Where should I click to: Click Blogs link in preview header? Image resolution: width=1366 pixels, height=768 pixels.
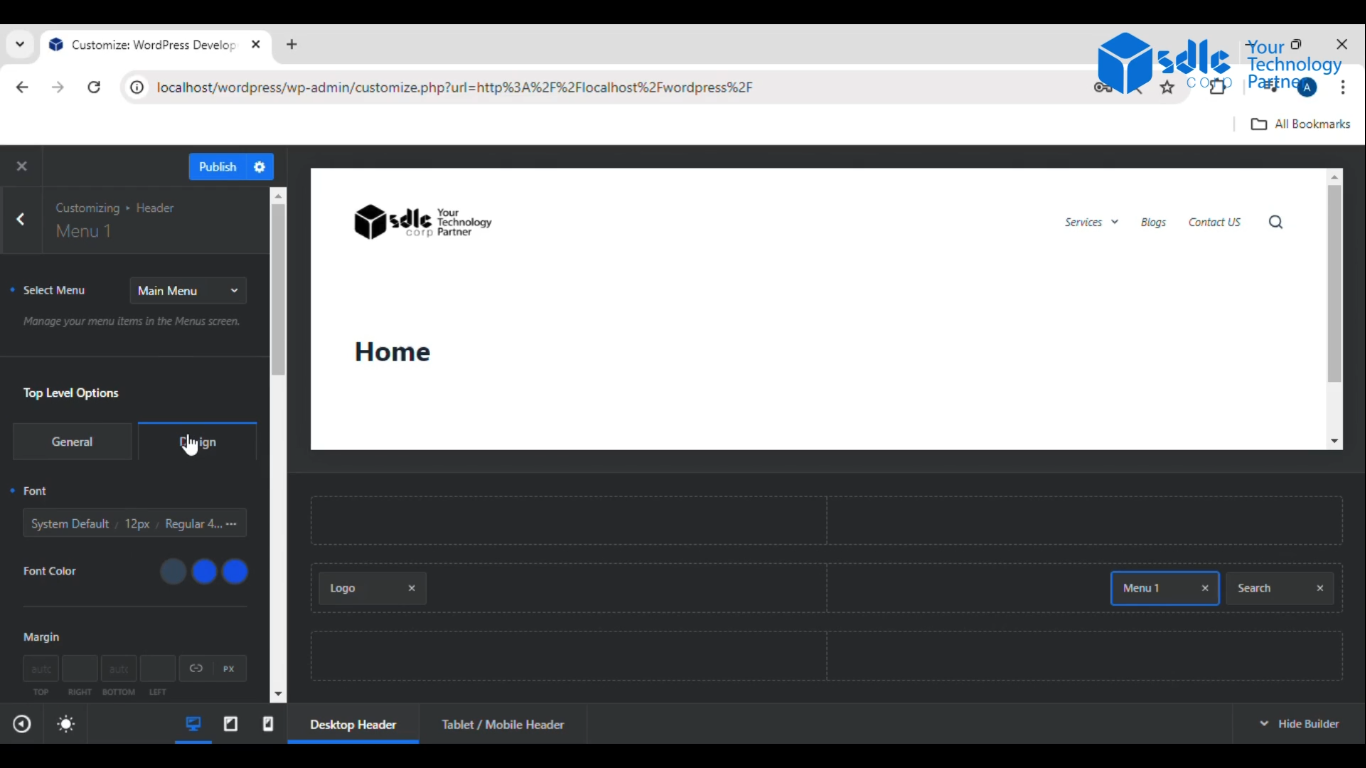(x=1153, y=222)
